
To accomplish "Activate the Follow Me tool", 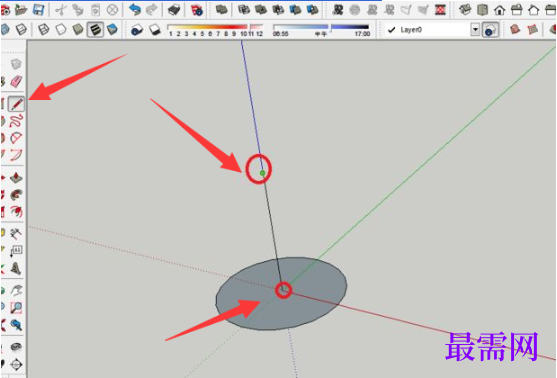I will click(x=16, y=195).
